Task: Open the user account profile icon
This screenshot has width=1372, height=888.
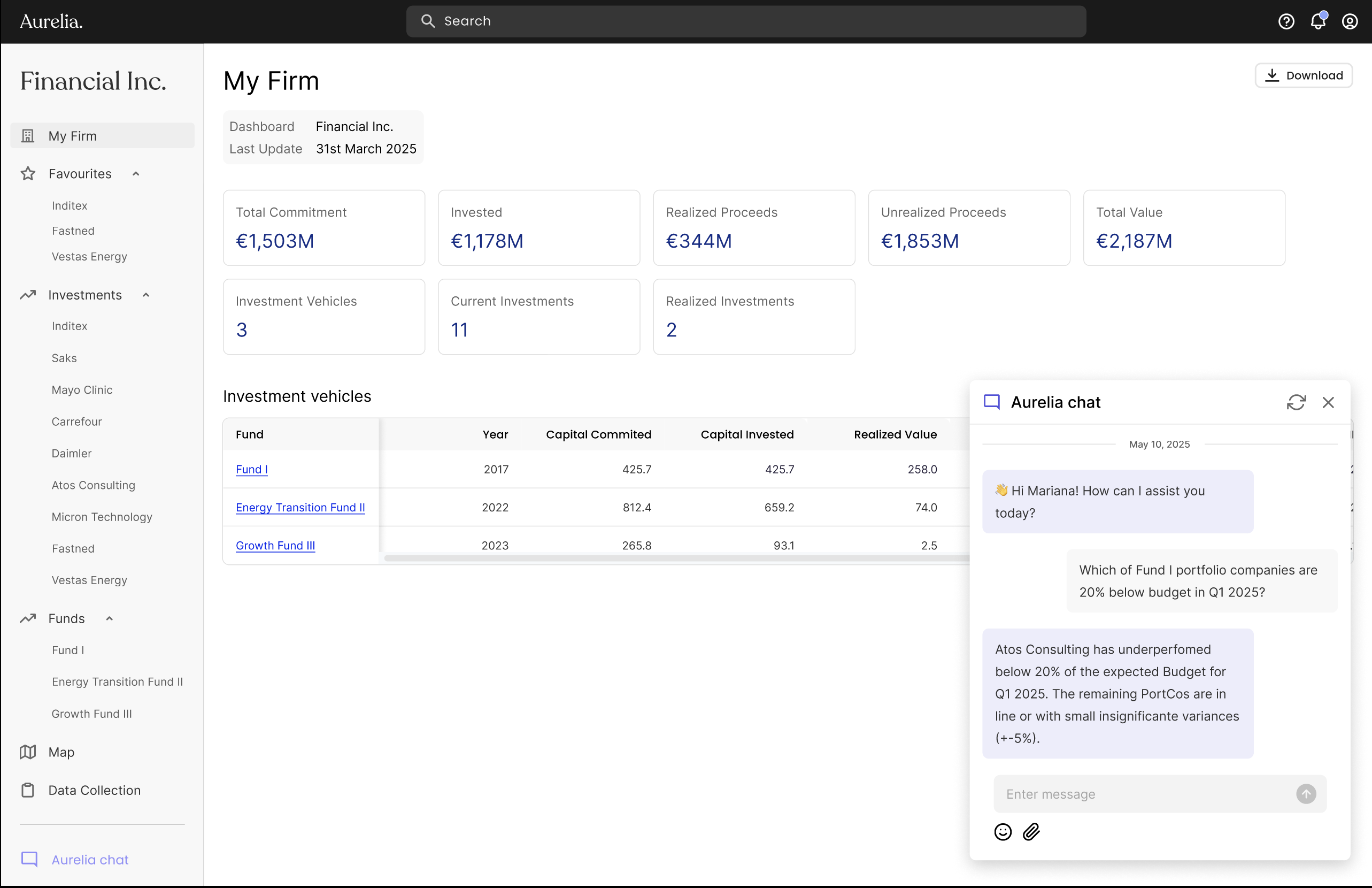Action: [1350, 21]
